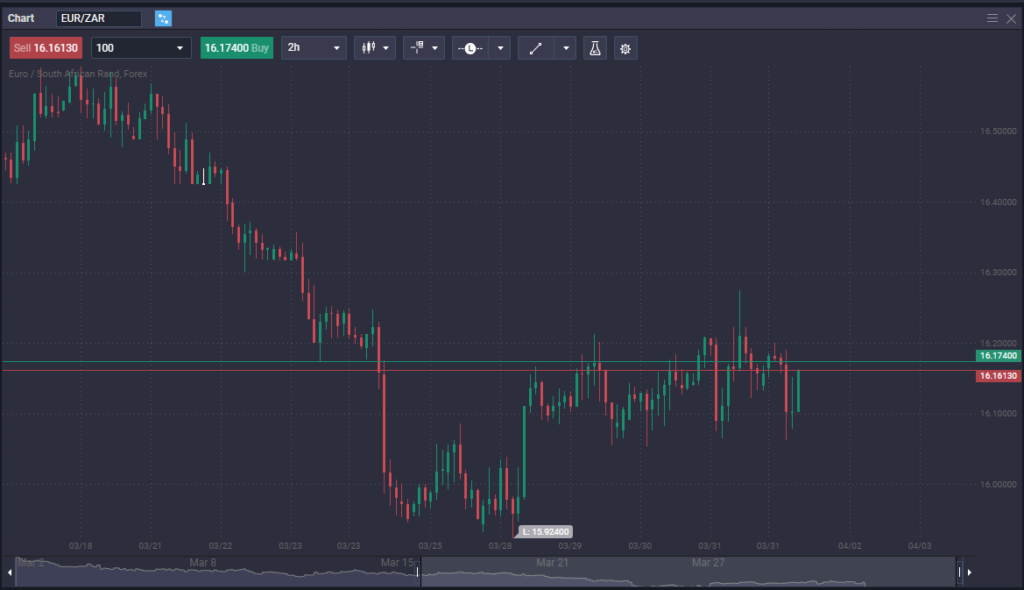Switch to the Chart tab

[x=21, y=17]
